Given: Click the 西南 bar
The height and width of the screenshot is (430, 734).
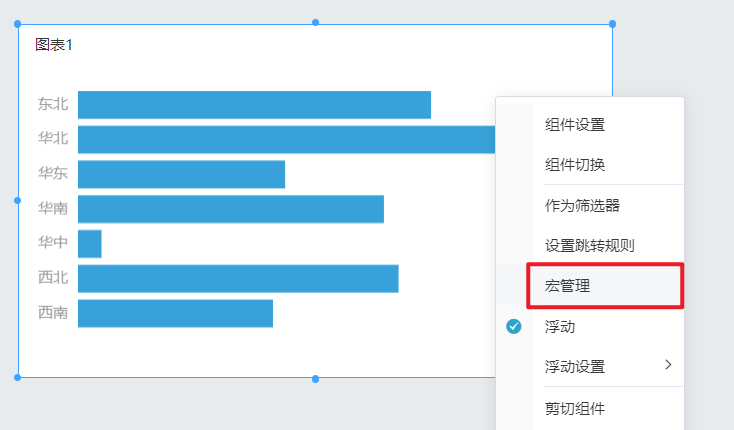Looking at the screenshot, I should [x=176, y=313].
